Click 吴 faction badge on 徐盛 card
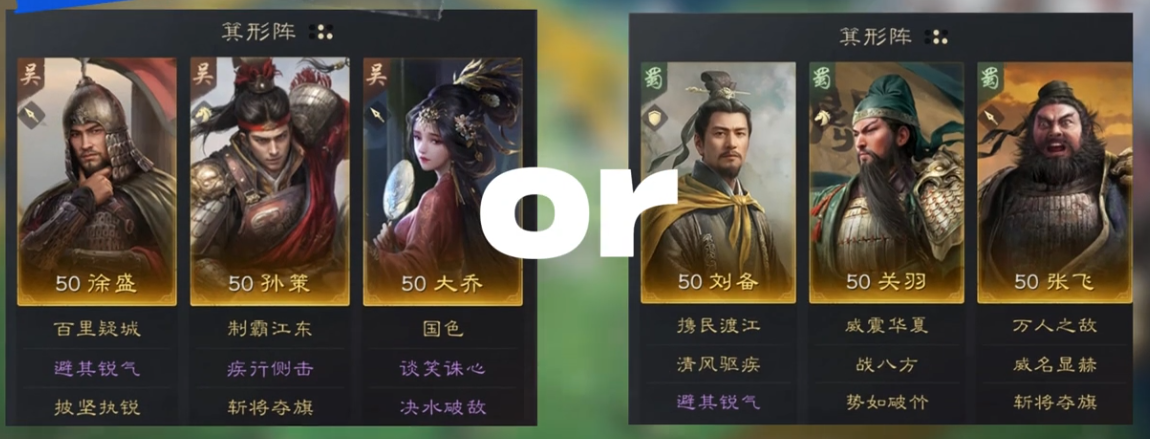The image size is (1150, 439). pyautogui.click(x=30, y=74)
